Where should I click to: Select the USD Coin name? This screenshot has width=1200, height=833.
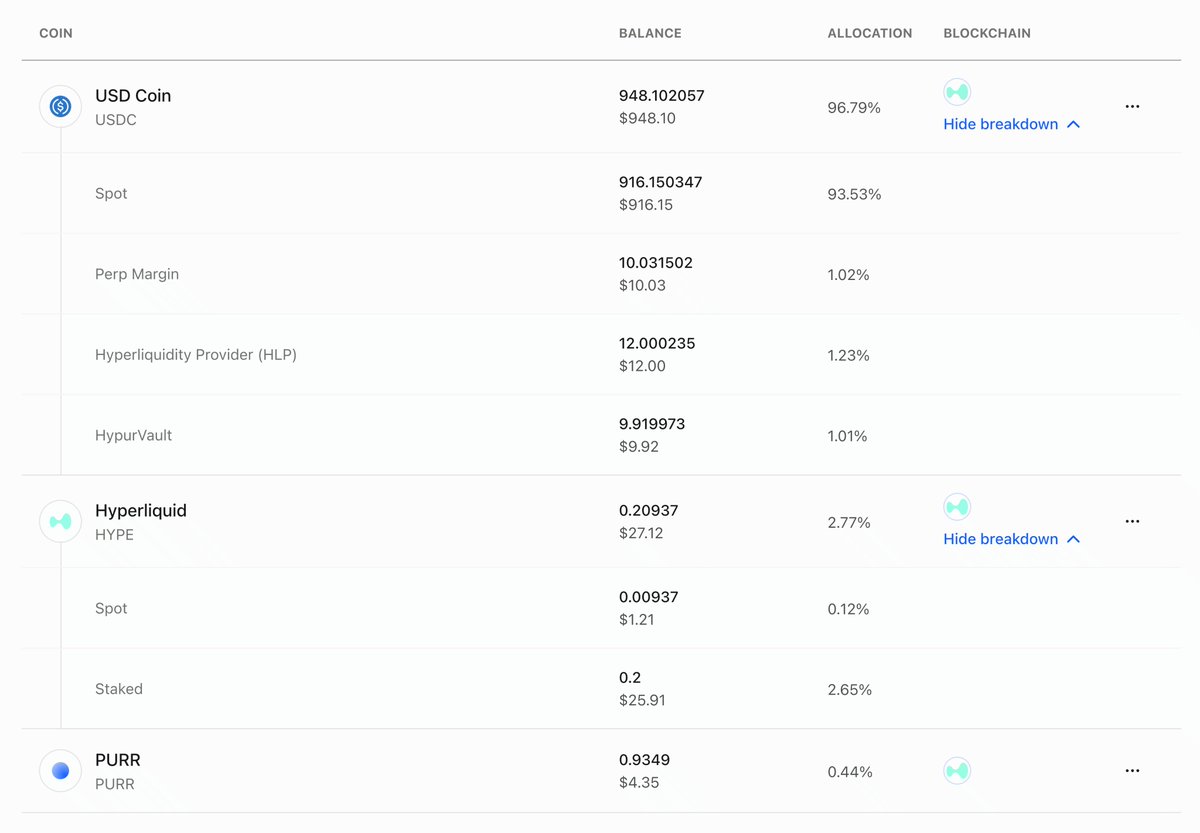pos(133,96)
